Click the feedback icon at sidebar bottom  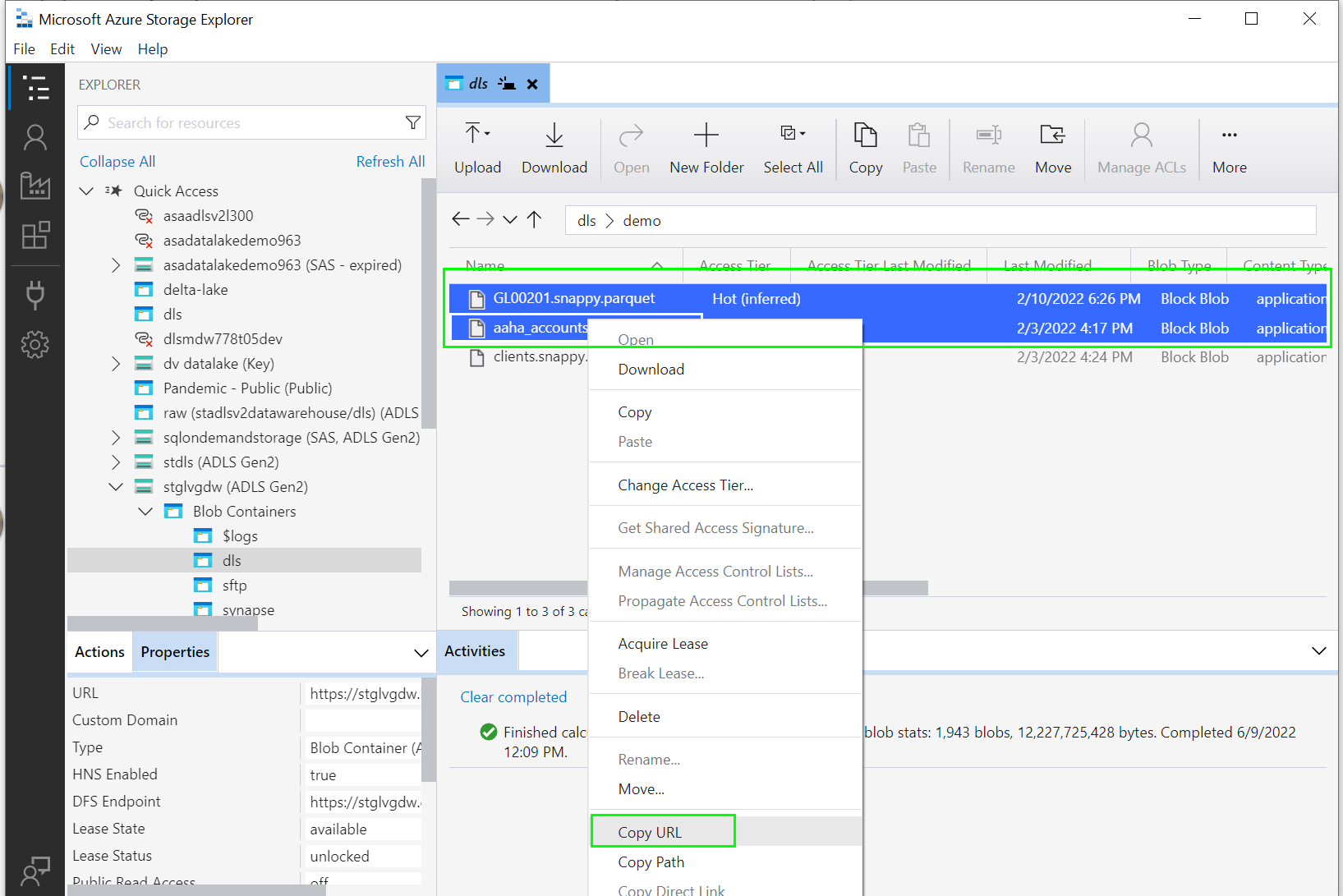34,871
